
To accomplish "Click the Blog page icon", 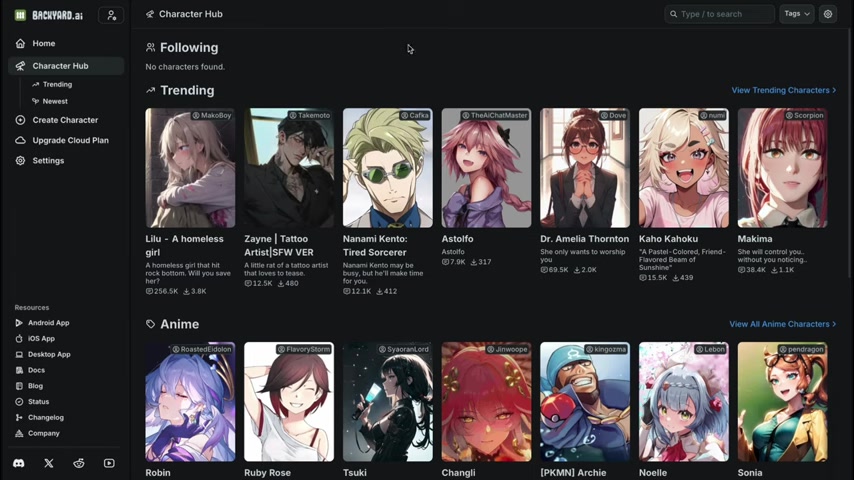I will pyautogui.click(x=19, y=386).
